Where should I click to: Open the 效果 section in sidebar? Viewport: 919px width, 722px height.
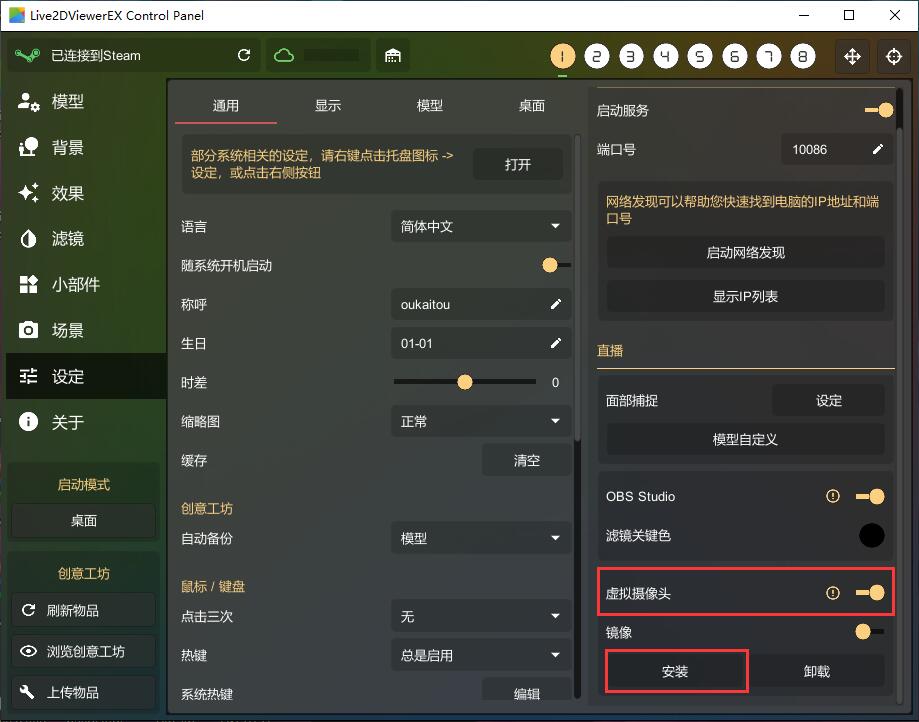click(86, 193)
